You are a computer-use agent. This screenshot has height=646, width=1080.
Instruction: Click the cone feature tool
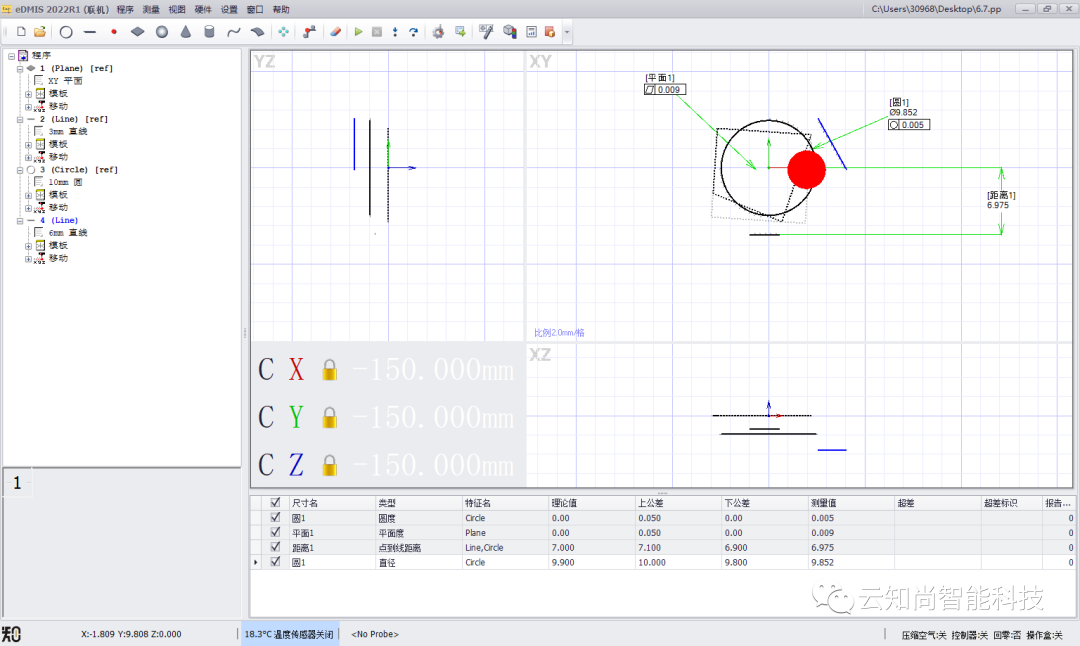[185, 32]
